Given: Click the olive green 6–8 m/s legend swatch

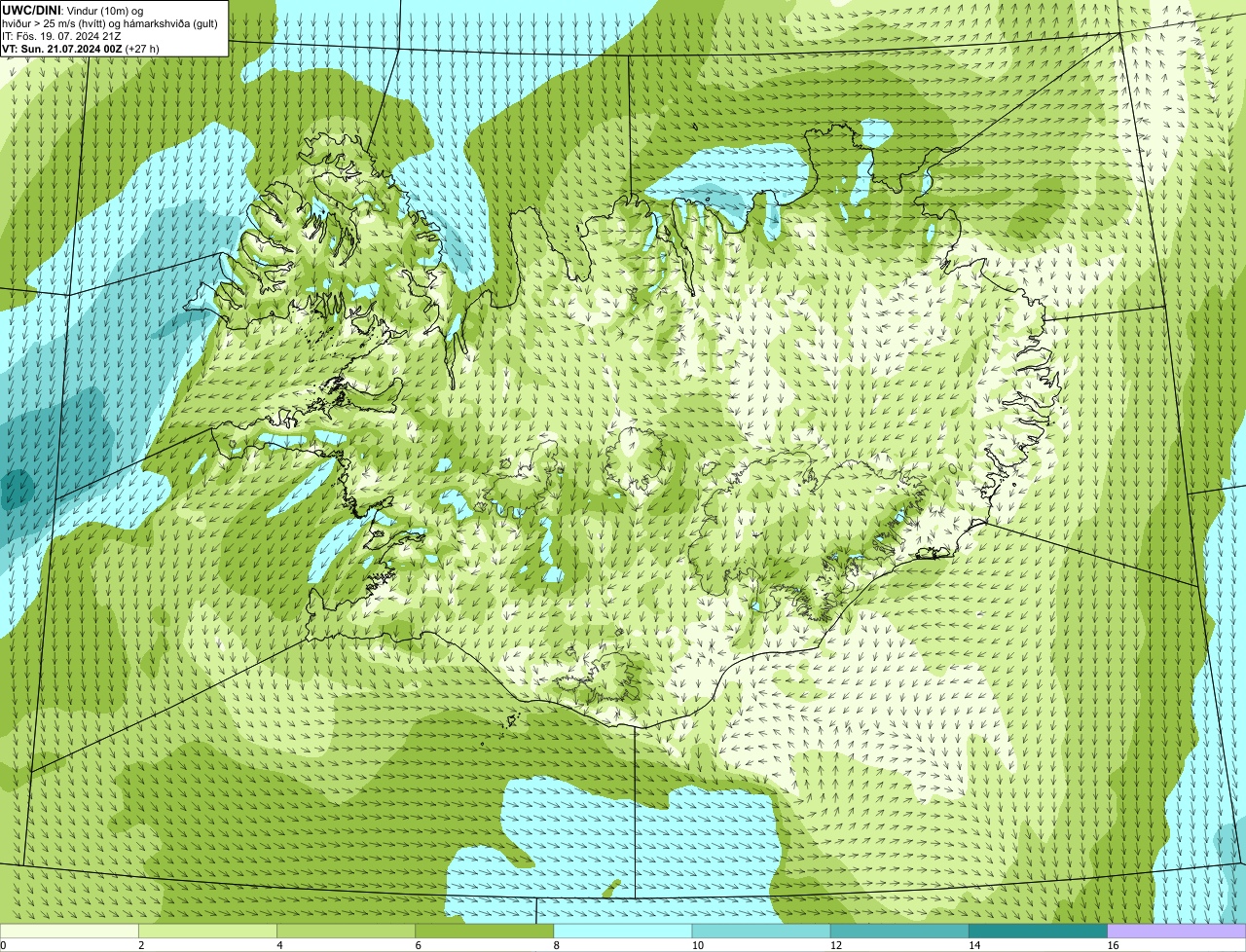Looking at the screenshot, I should 485,931.
